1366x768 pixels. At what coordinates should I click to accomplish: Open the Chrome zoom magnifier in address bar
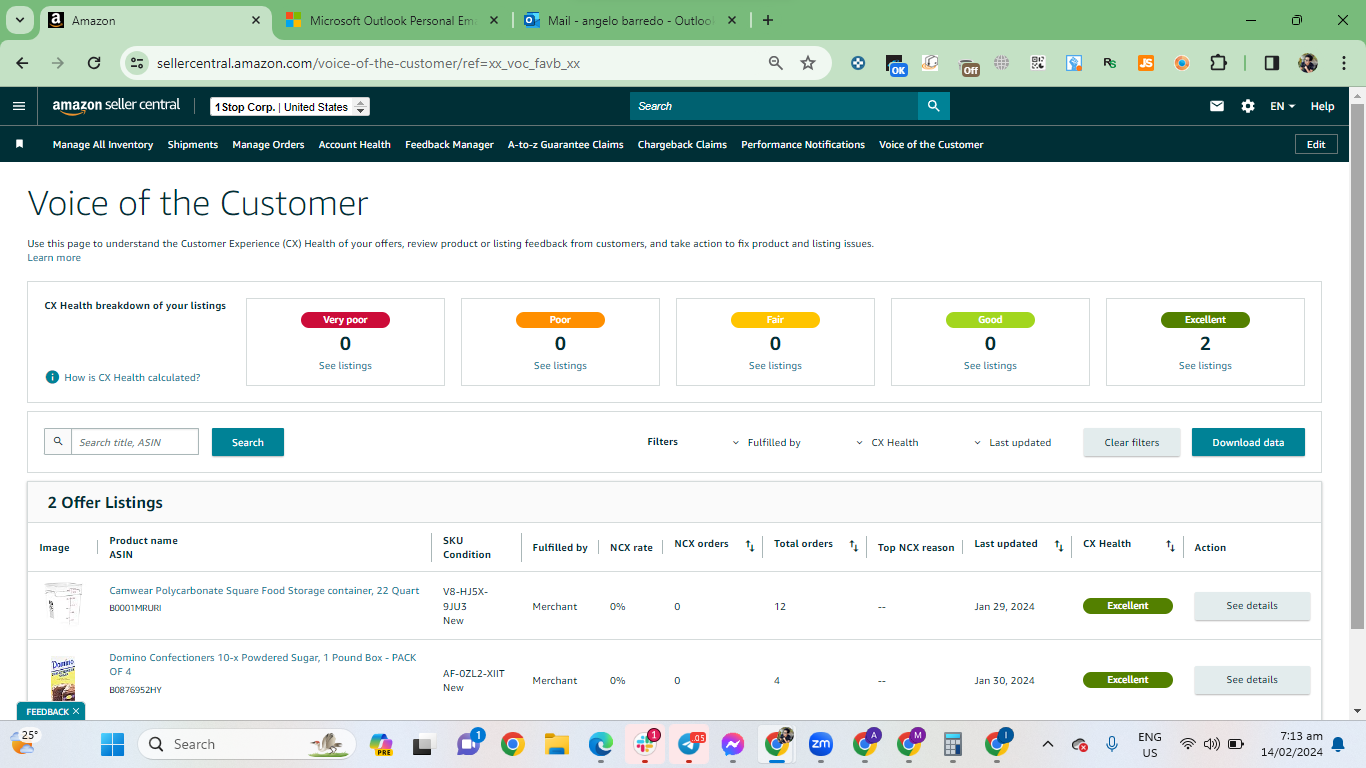[x=776, y=63]
